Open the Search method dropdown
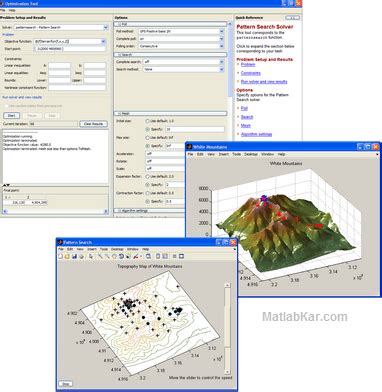 point(221,69)
